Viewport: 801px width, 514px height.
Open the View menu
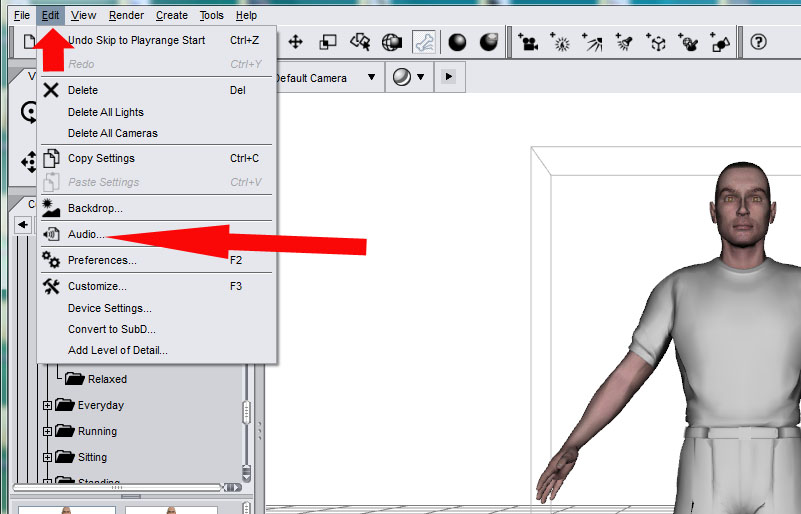(x=83, y=15)
